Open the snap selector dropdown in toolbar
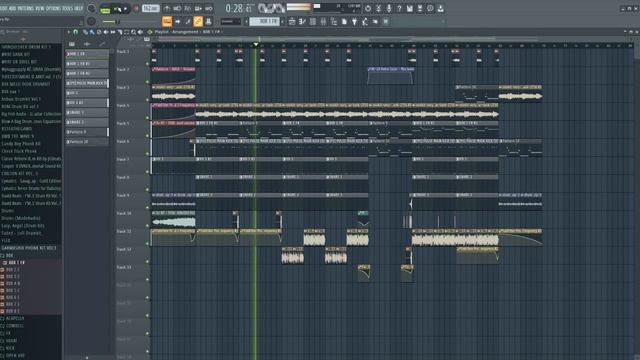640x360 pixels. click(231, 21)
